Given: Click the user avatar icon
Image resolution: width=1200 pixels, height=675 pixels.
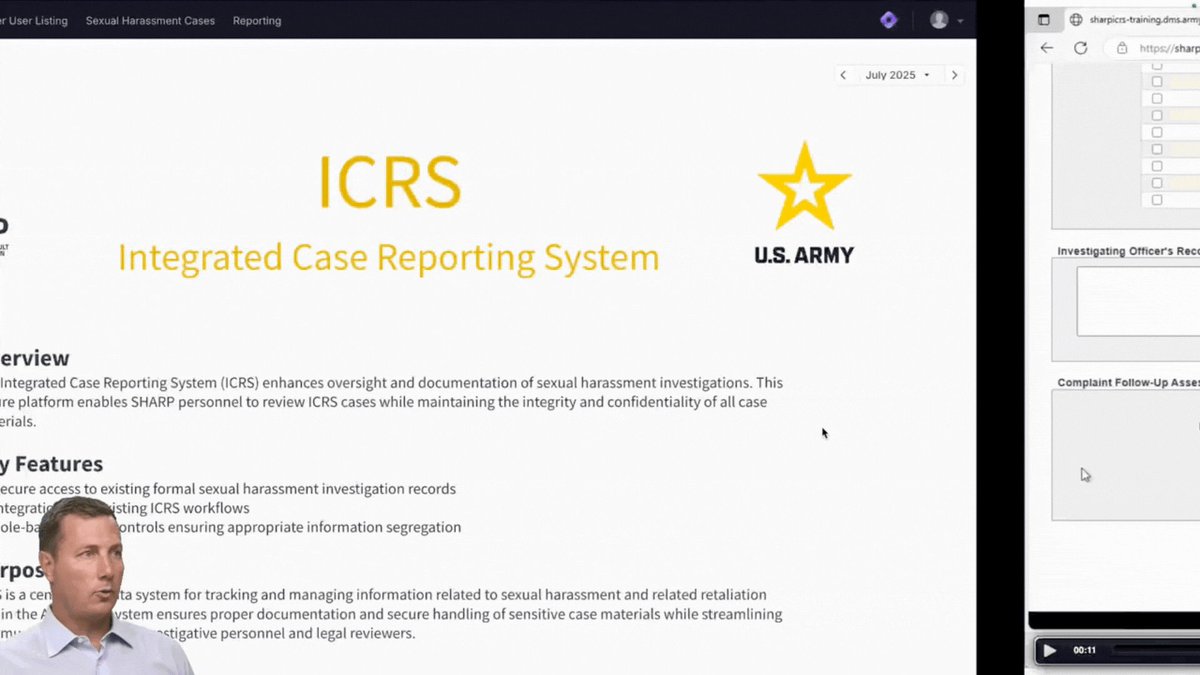Looking at the screenshot, I should point(938,20).
